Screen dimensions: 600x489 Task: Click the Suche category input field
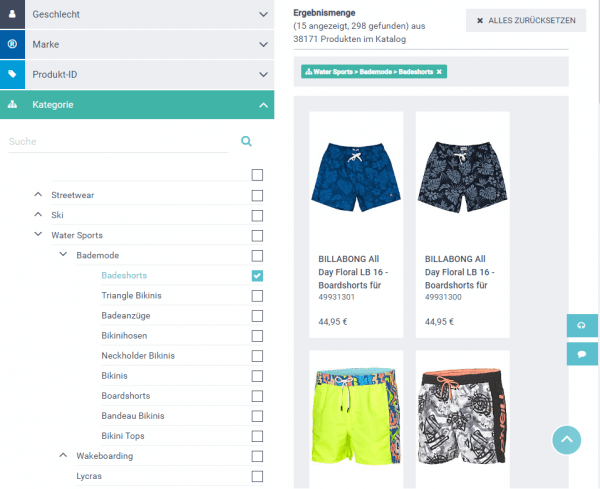click(x=119, y=142)
